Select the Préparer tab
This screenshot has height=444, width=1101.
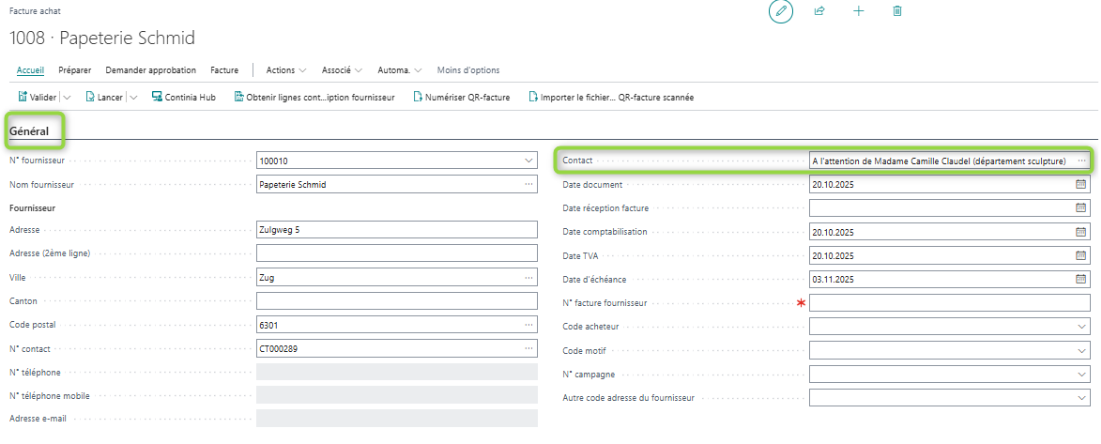(x=74, y=70)
